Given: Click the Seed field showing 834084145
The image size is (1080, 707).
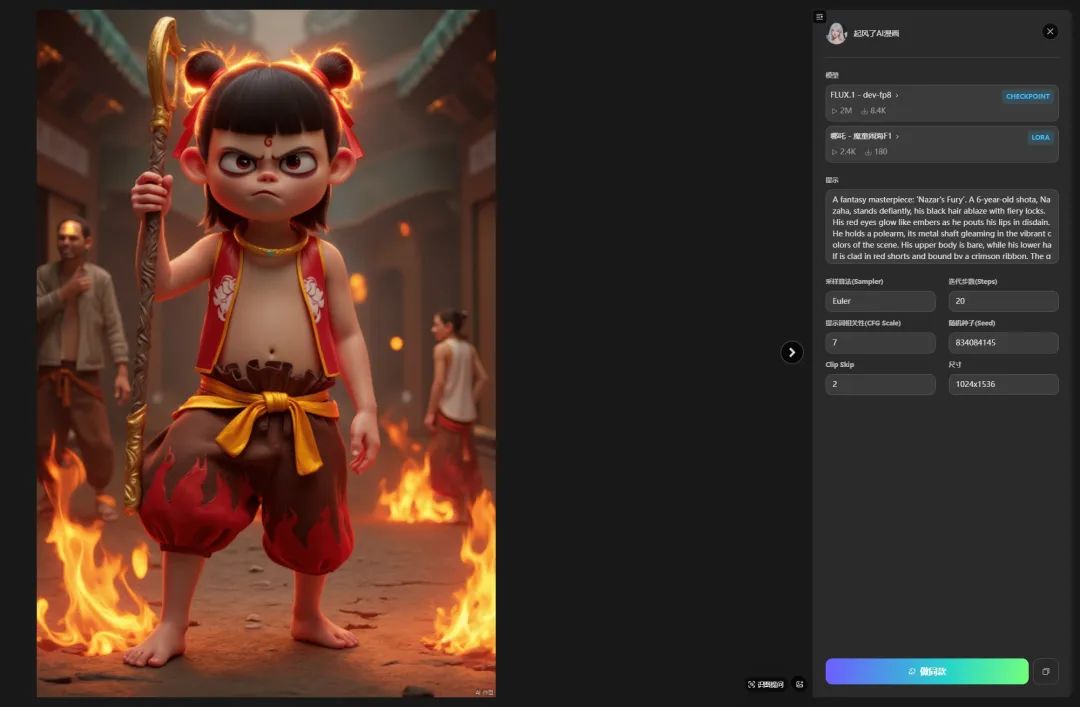Looking at the screenshot, I should [1003, 342].
